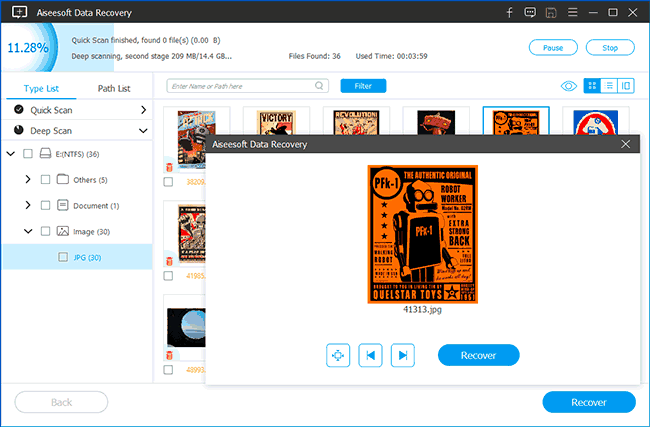Switch to list view
This screenshot has height=427, width=650.
(x=609, y=86)
